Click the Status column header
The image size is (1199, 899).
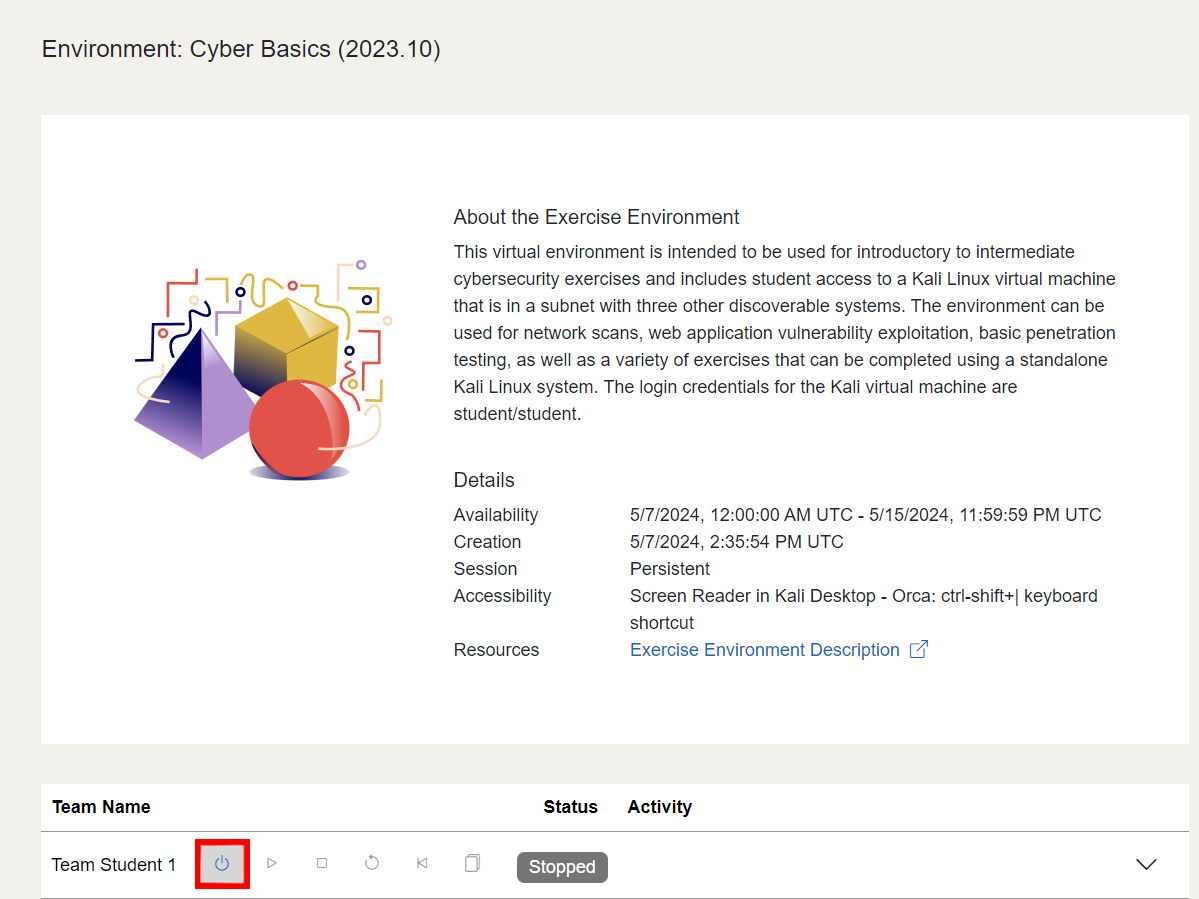coord(570,807)
